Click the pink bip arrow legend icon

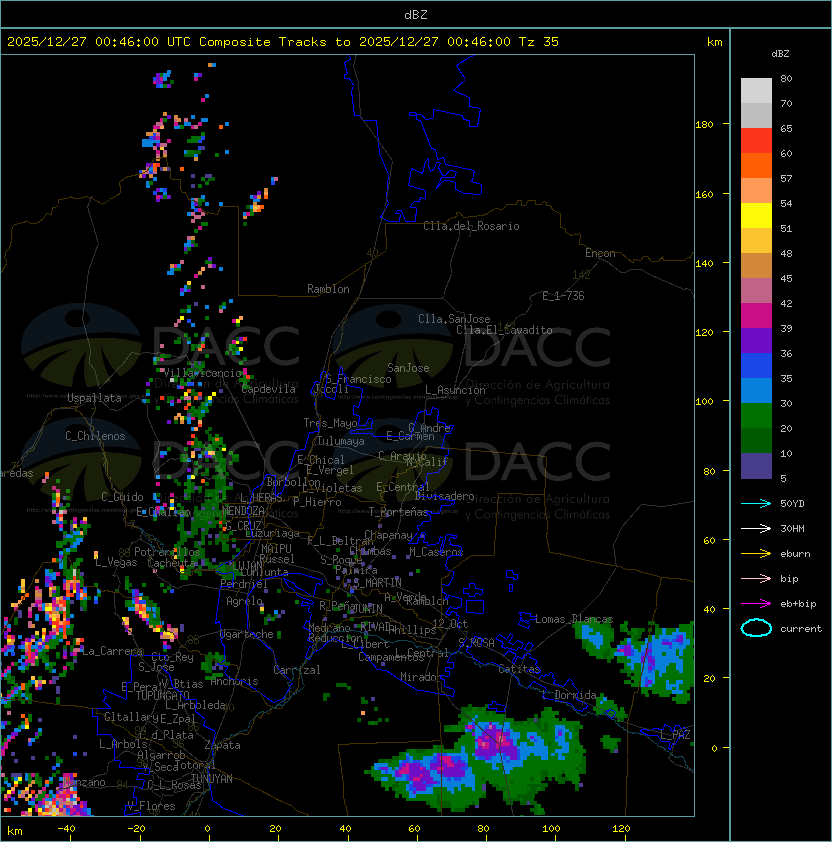pos(756,578)
